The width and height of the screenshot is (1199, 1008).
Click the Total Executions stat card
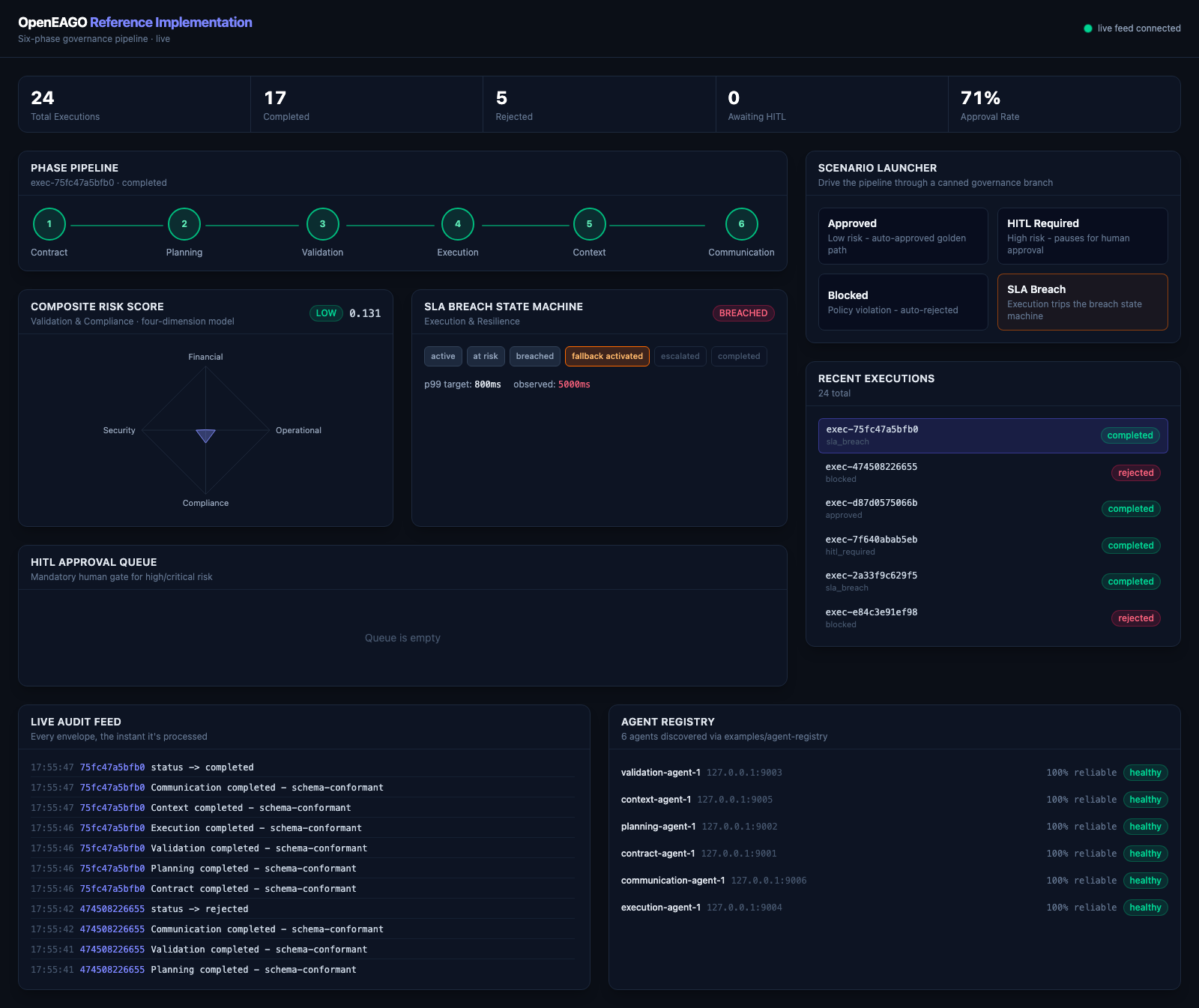click(x=134, y=104)
